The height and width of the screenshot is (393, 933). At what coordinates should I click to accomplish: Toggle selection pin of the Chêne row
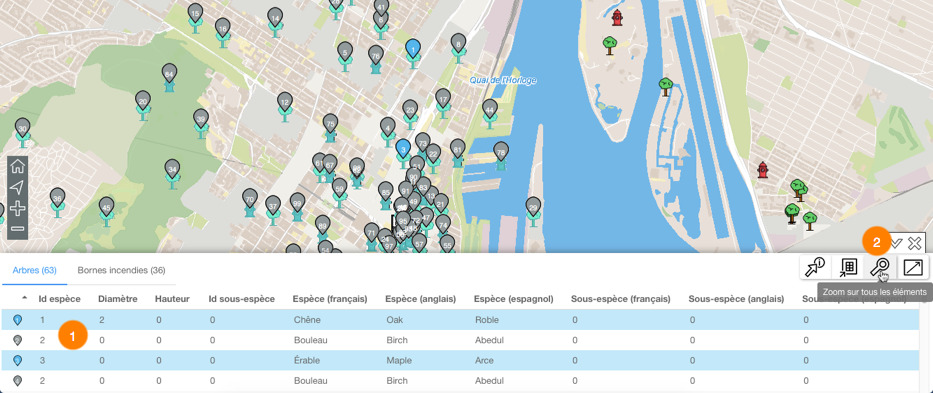click(x=18, y=320)
